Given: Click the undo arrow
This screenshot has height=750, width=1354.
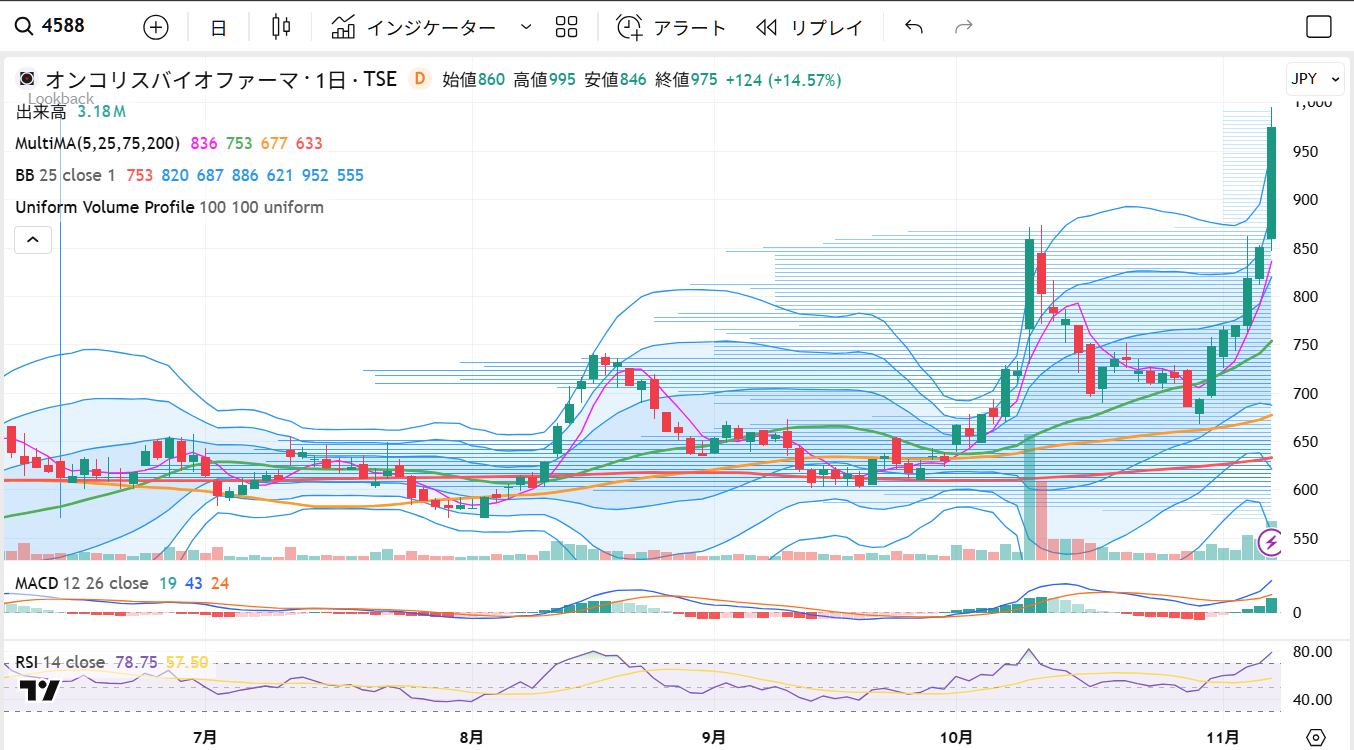Looking at the screenshot, I should coord(913,27).
